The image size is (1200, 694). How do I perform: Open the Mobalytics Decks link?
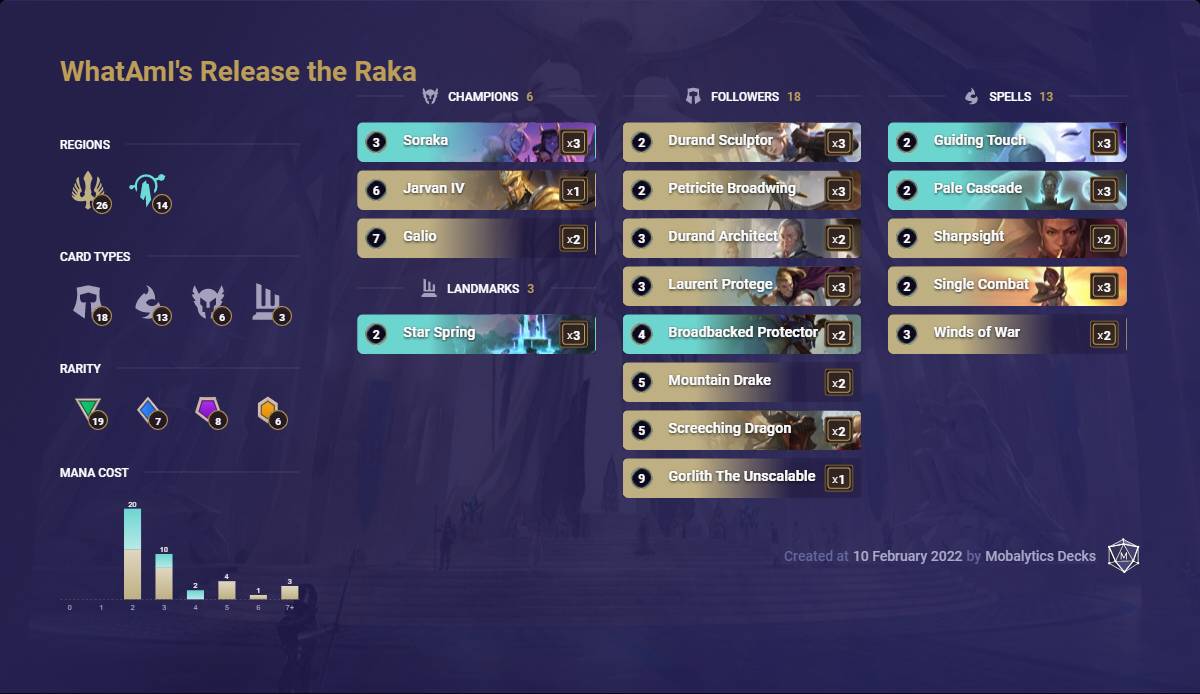1040,555
